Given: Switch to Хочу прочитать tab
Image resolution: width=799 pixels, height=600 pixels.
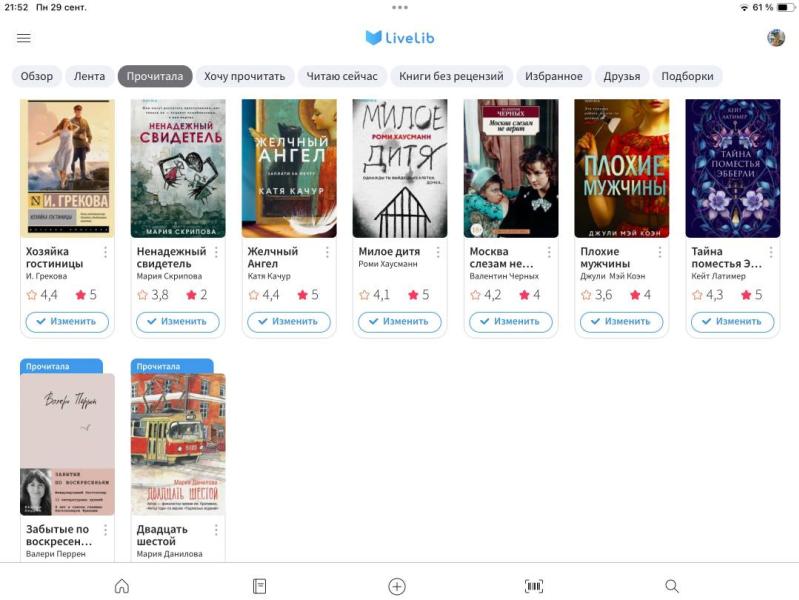Looking at the screenshot, I should pos(245,76).
